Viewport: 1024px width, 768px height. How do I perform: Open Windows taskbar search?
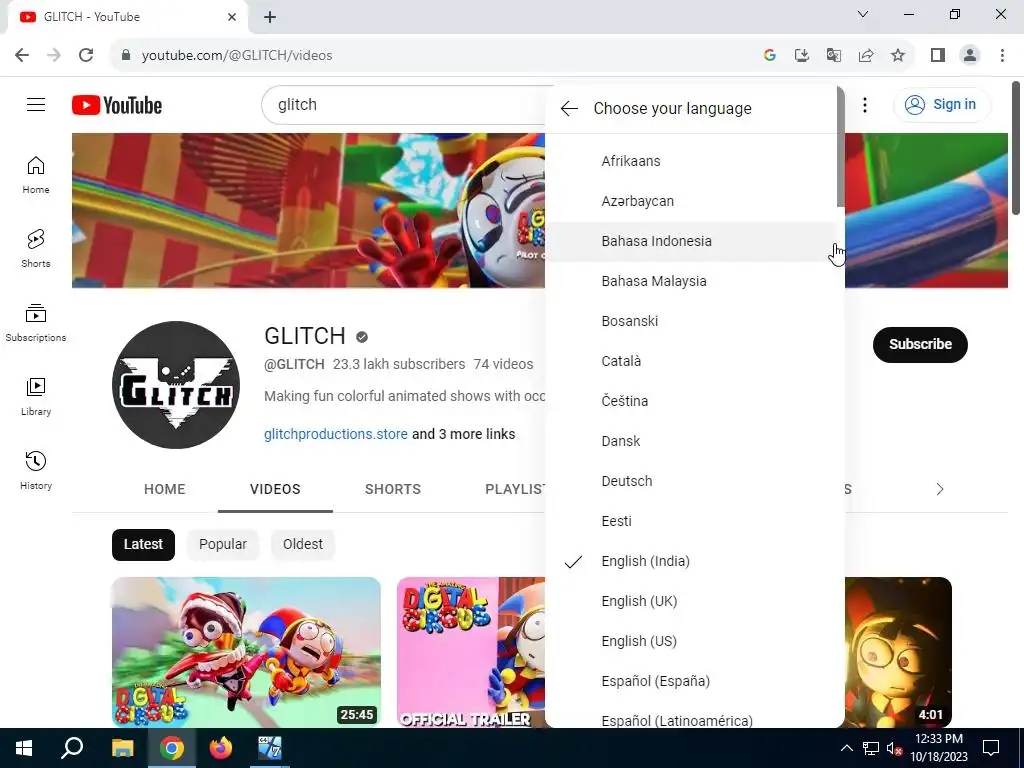[72, 748]
